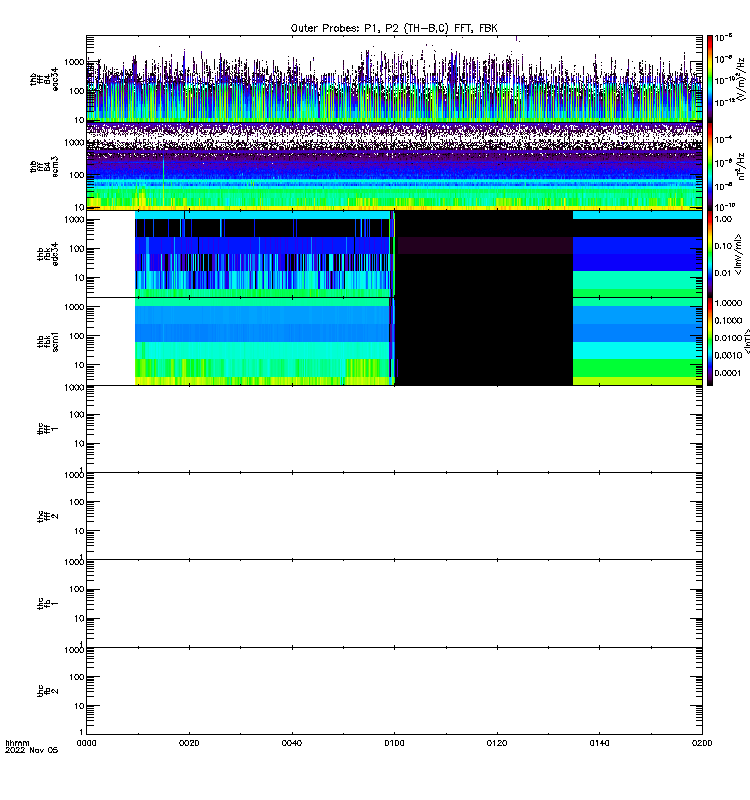The height and width of the screenshot is (800, 750).
Task: Click the empty 'thc fff 1' plot panel
Action: tap(394, 429)
